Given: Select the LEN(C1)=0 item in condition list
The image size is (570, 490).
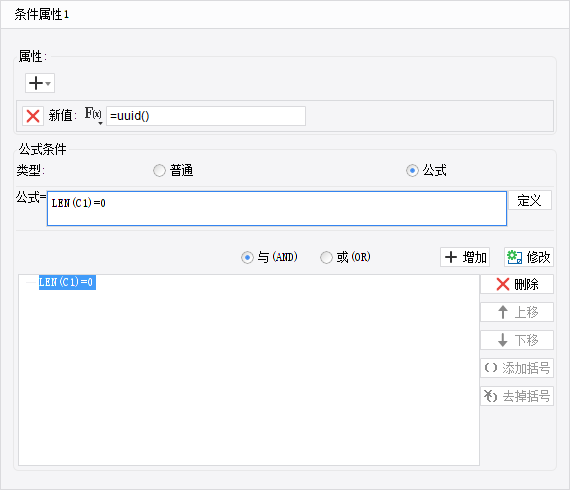Looking at the screenshot, I should (67, 282).
